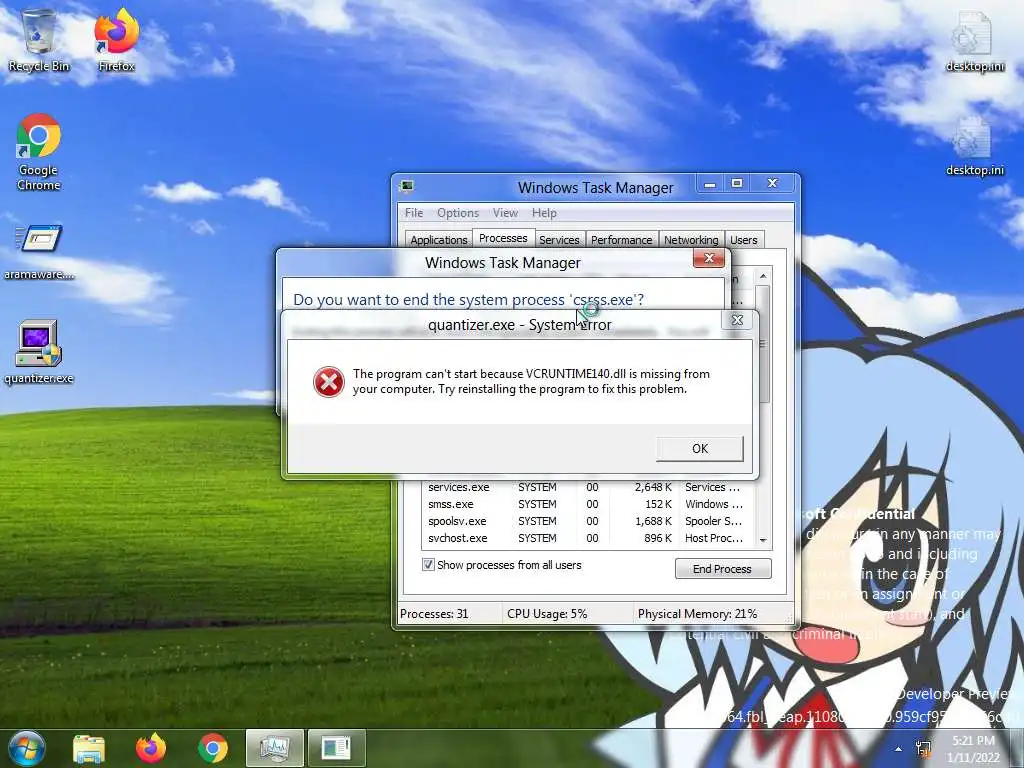Select quantizer.exe desktop icon
This screenshot has height=768, width=1024.
39,352
